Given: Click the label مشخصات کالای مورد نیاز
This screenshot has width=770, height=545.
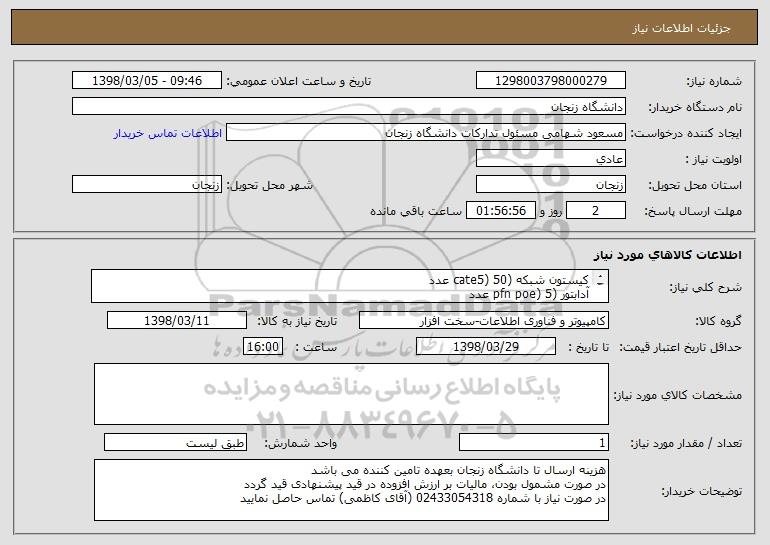Looking at the screenshot, I should 678,395.
